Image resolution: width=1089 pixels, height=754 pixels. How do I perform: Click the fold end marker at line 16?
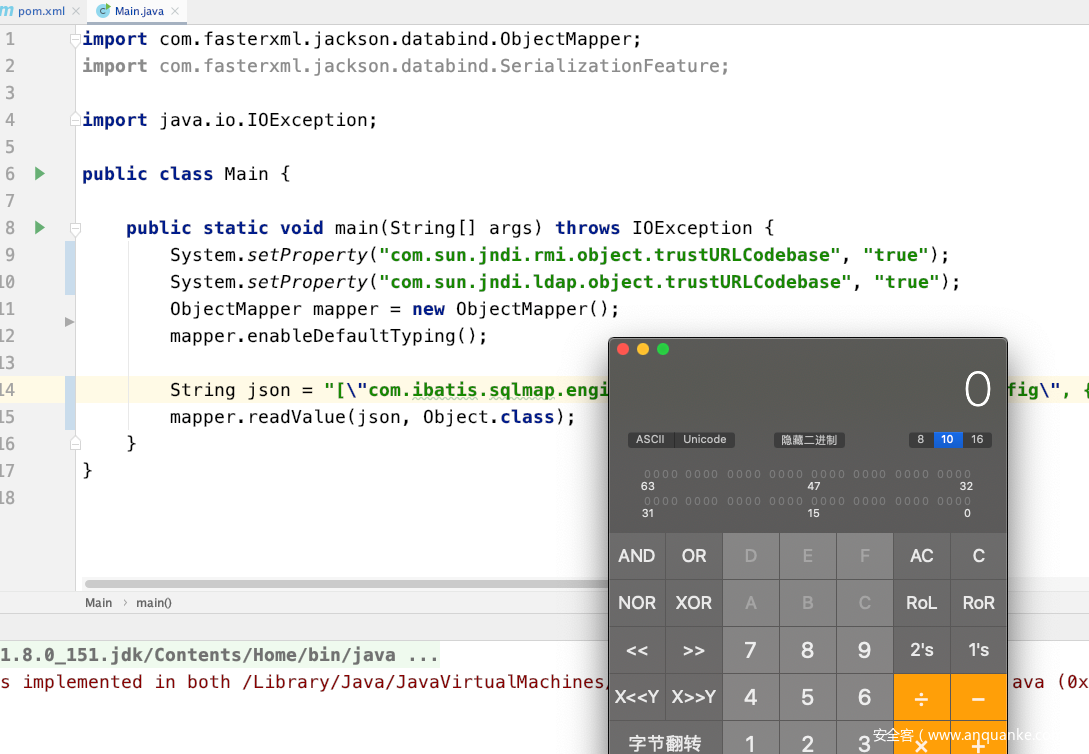(75, 444)
